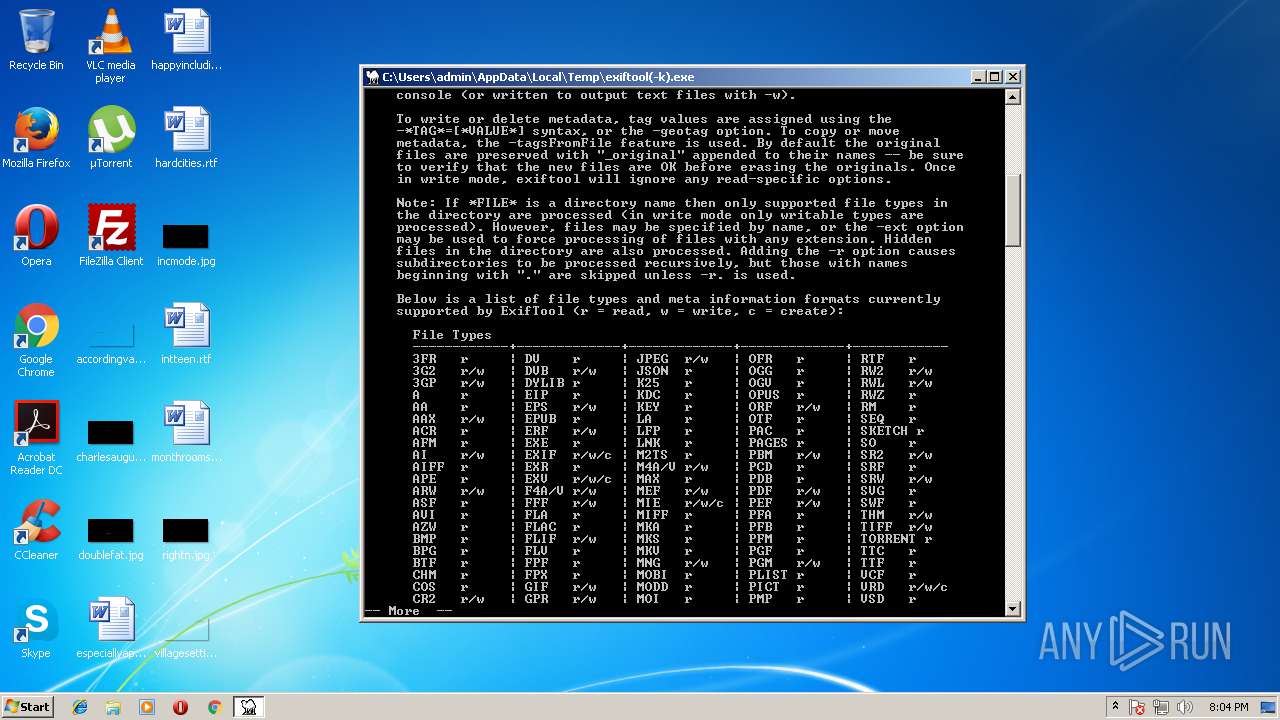Launch VLC media player shortcut
Screen dimensions: 1280x720
point(110,47)
